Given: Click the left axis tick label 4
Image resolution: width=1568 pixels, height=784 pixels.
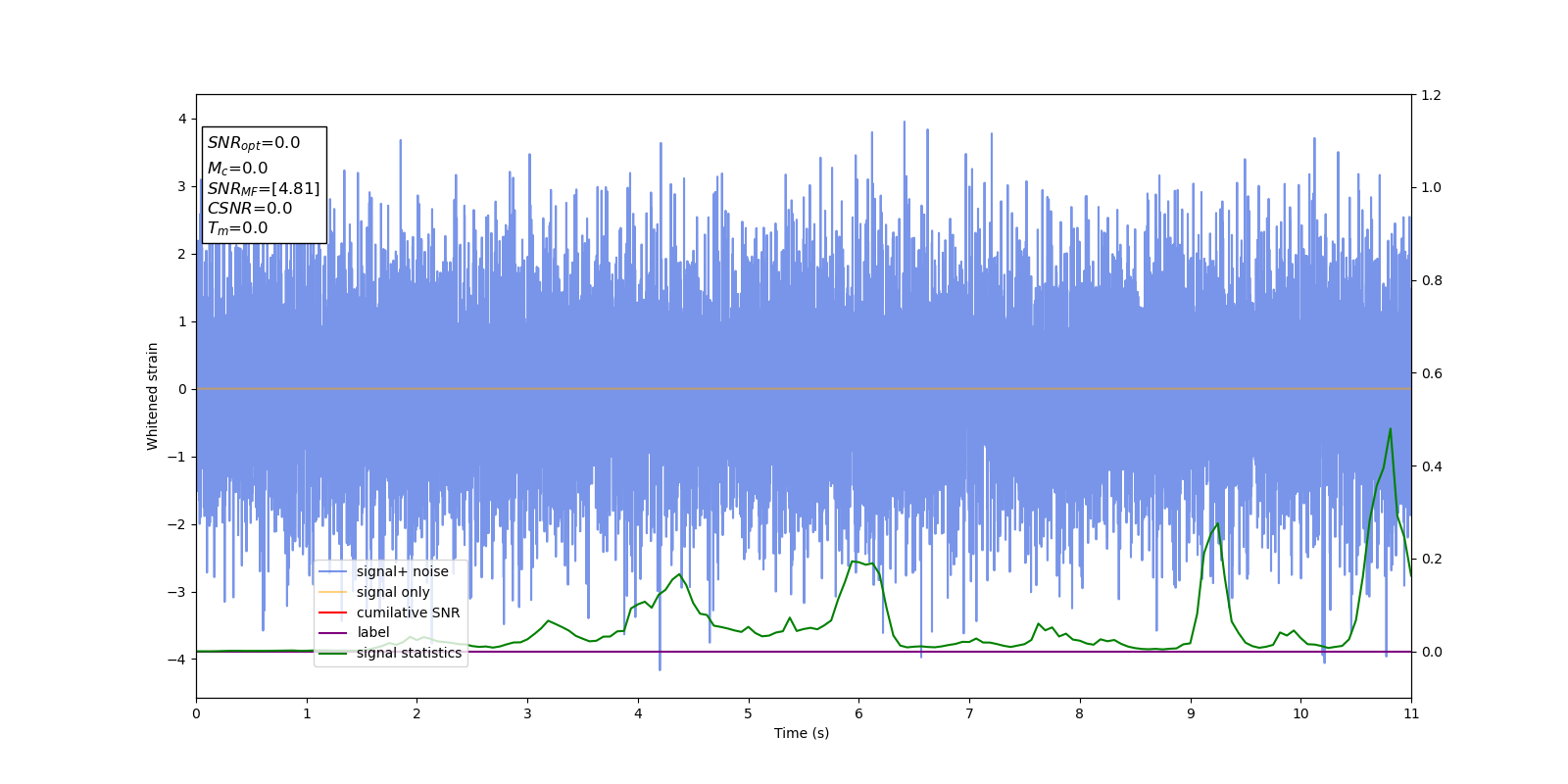Looking at the screenshot, I should coord(182,119).
